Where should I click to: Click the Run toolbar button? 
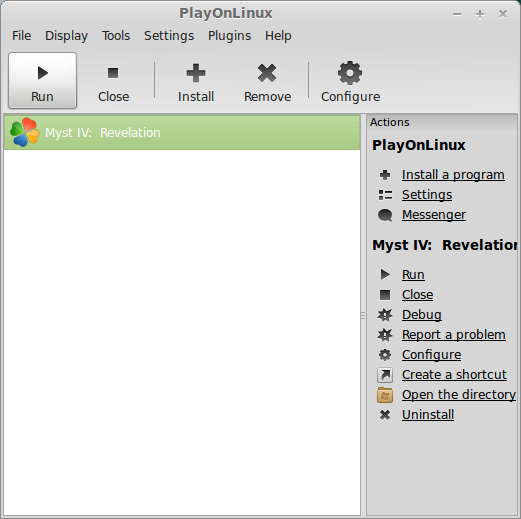pyautogui.click(x=42, y=80)
